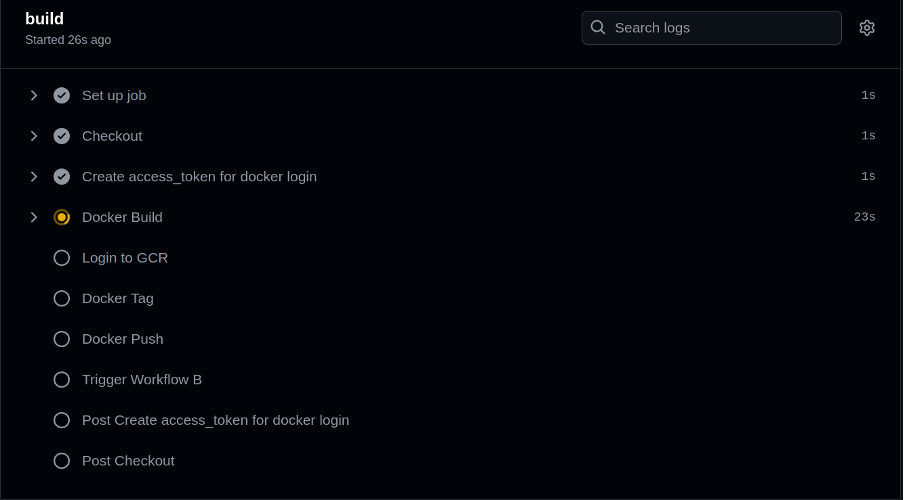This screenshot has width=904, height=500.
Task: Select the Login to GCR step
Action: tap(125, 258)
